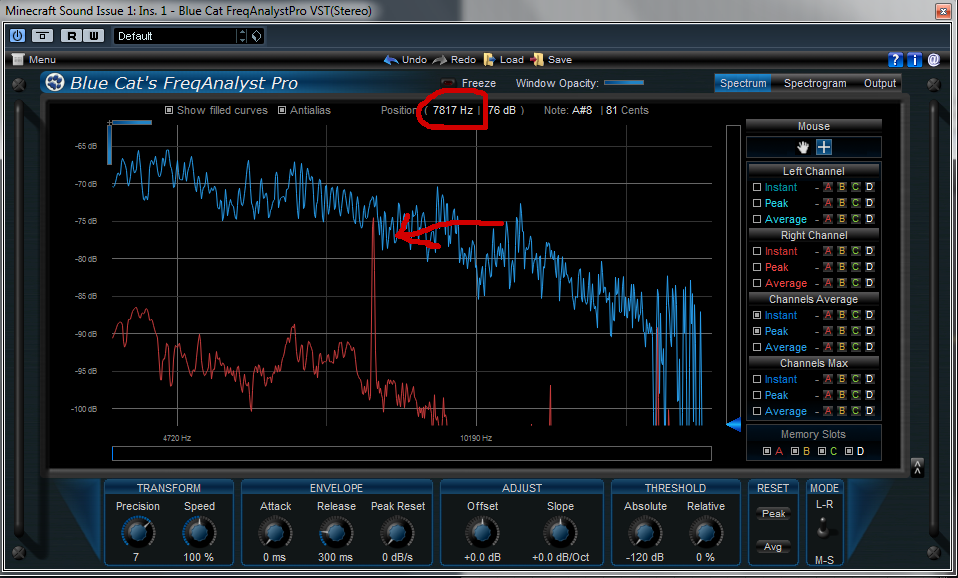Select the hand pan mouse tool

(x=803, y=147)
